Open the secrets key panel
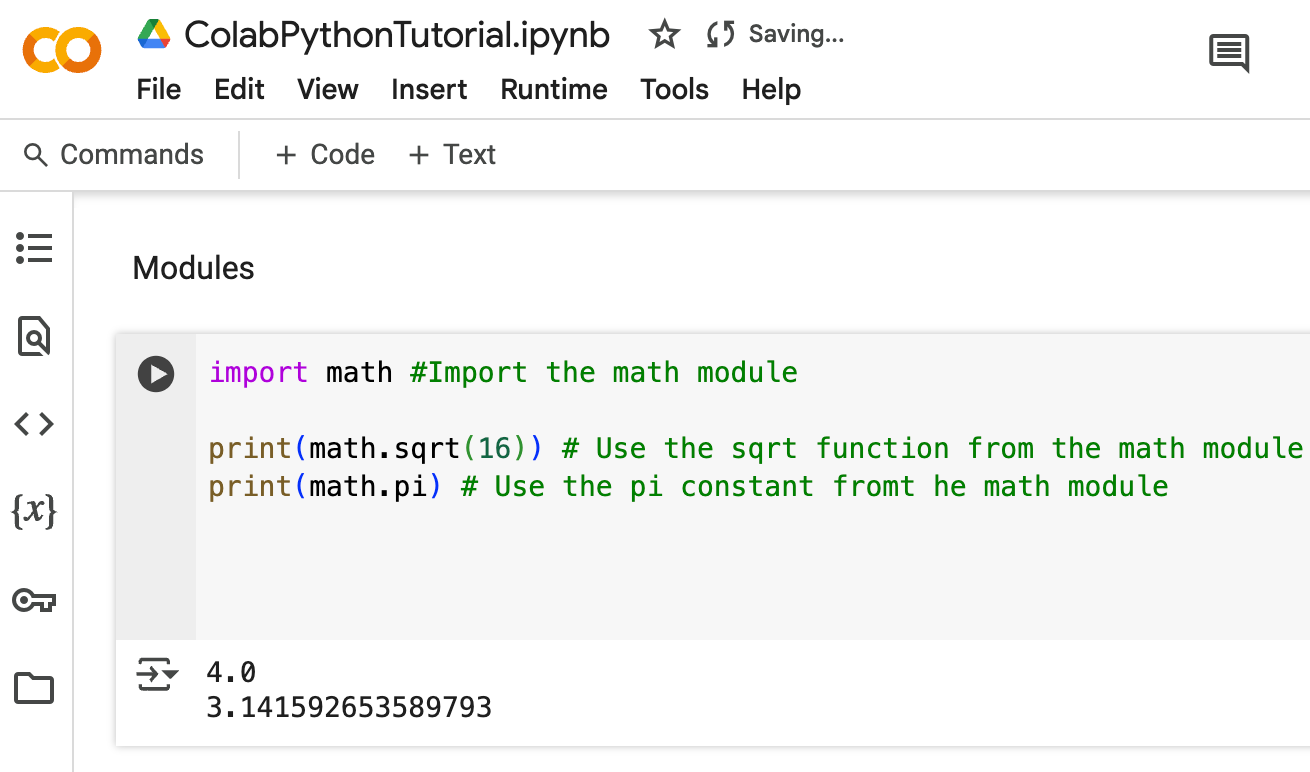This screenshot has height=772, width=1310. pyautogui.click(x=34, y=600)
